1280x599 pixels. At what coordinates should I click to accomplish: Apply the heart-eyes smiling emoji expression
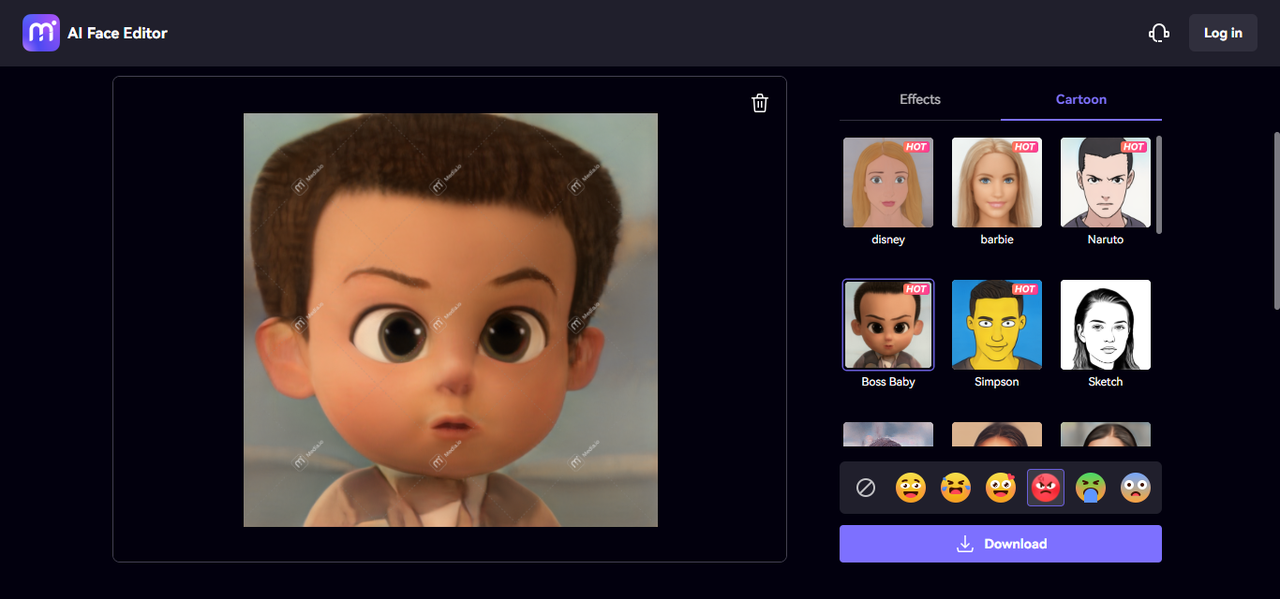click(x=1001, y=488)
